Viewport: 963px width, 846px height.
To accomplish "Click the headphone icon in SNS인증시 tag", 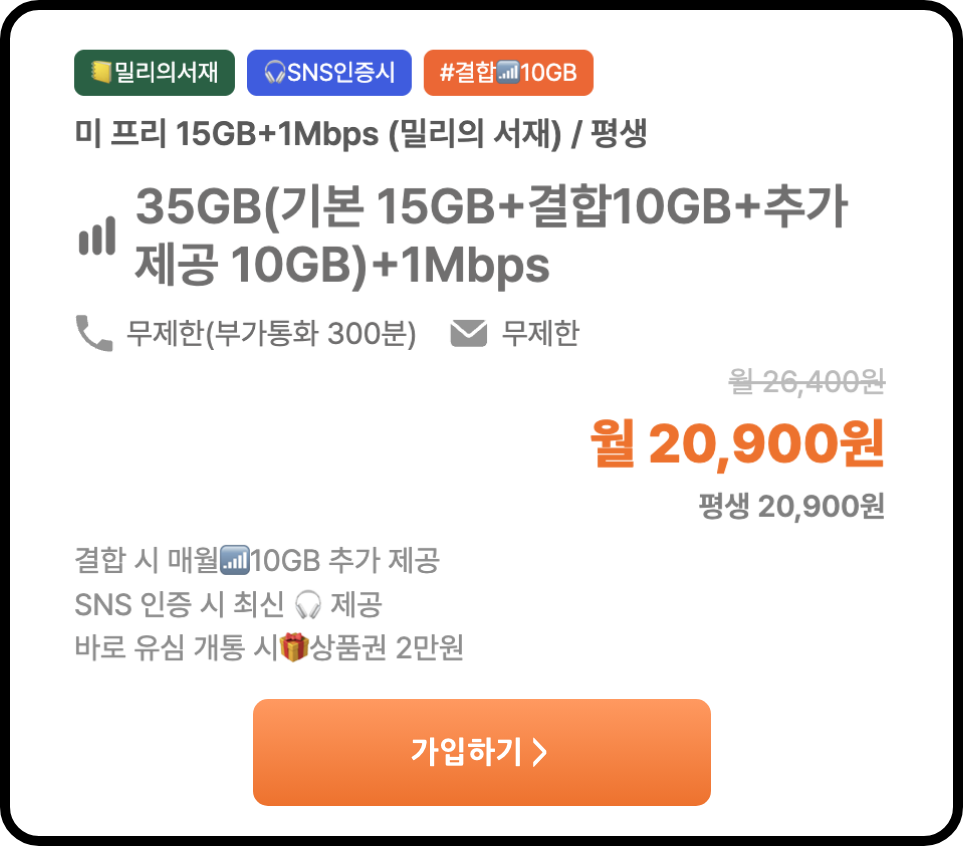I will (275, 72).
